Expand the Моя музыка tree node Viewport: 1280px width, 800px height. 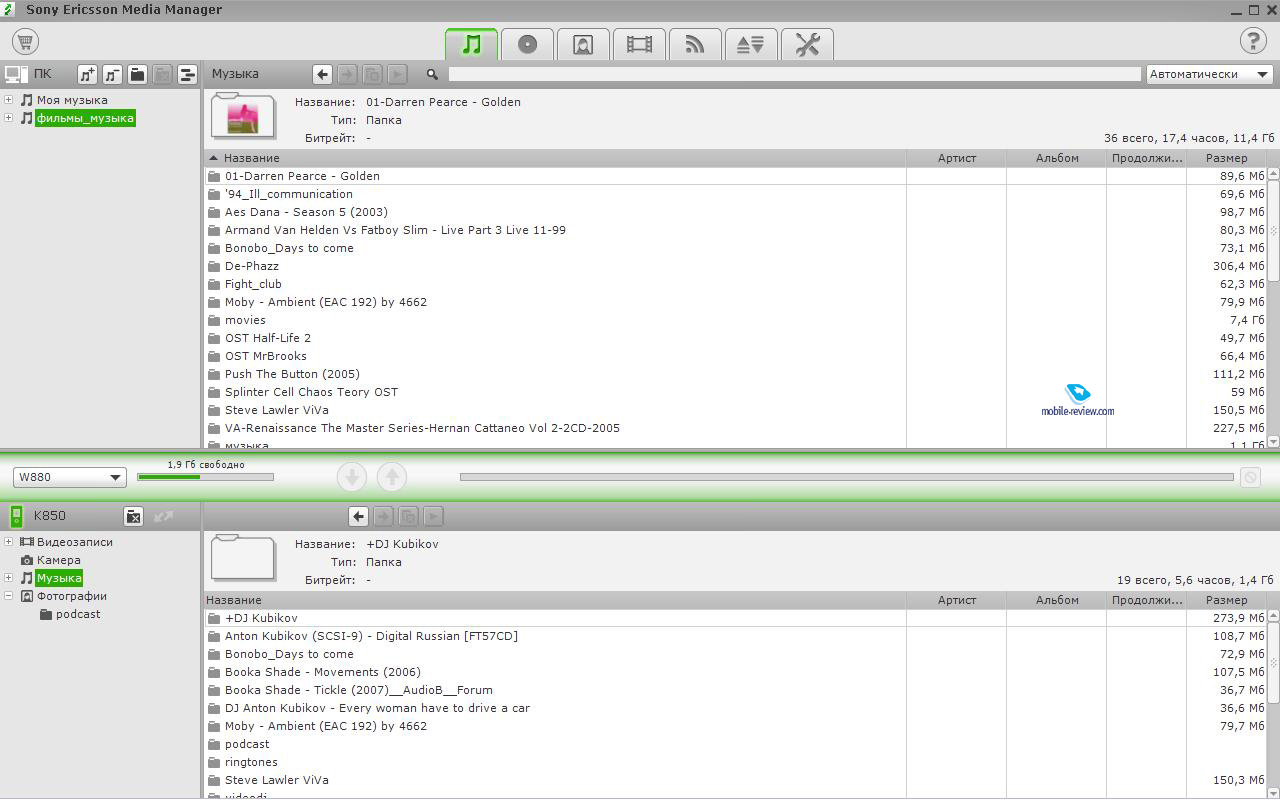coord(8,100)
